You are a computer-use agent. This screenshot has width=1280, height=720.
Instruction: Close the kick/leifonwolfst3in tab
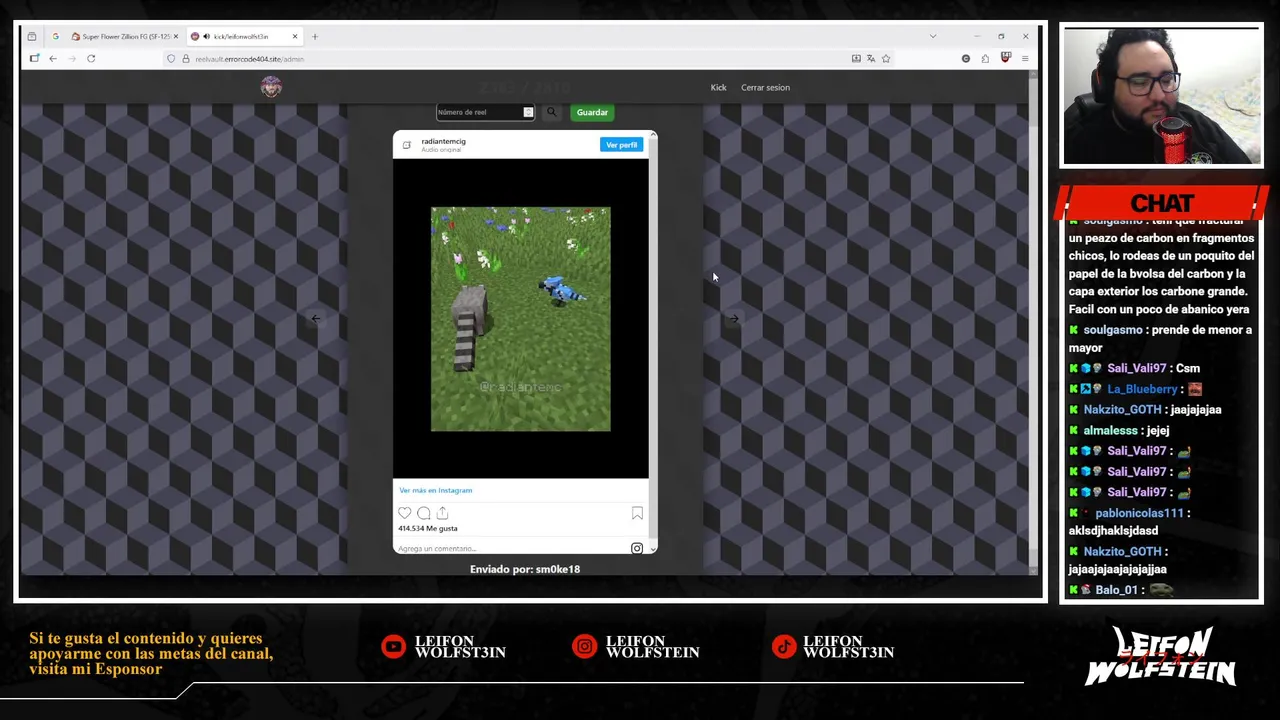(x=295, y=36)
